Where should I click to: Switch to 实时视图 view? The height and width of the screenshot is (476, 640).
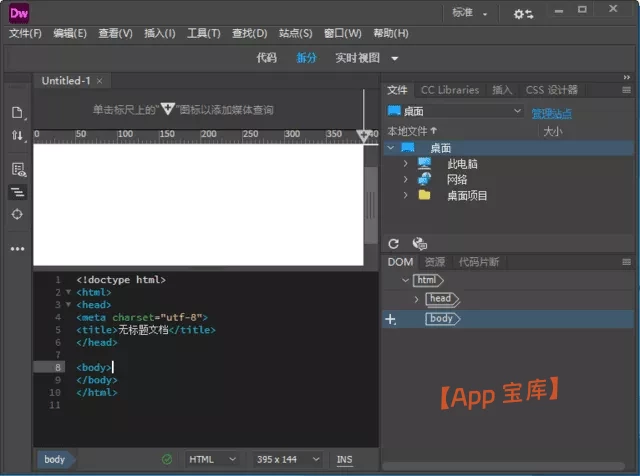tap(358, 58)
